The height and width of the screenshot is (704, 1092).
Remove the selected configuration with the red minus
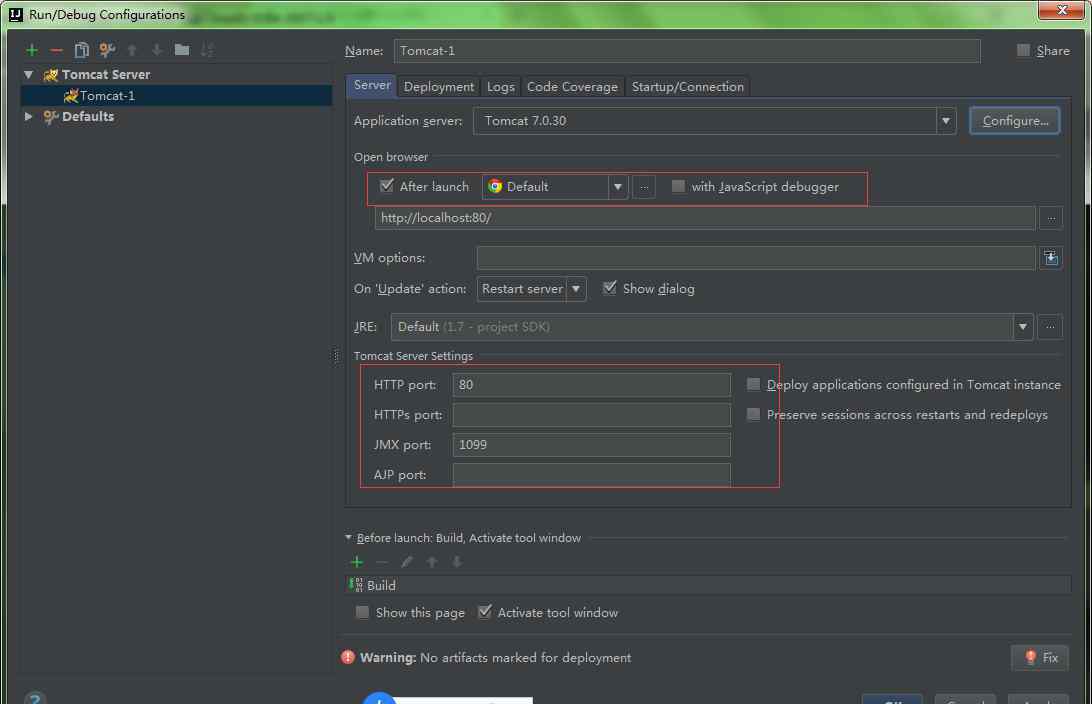pyautogui.click(x=56, y=50)
